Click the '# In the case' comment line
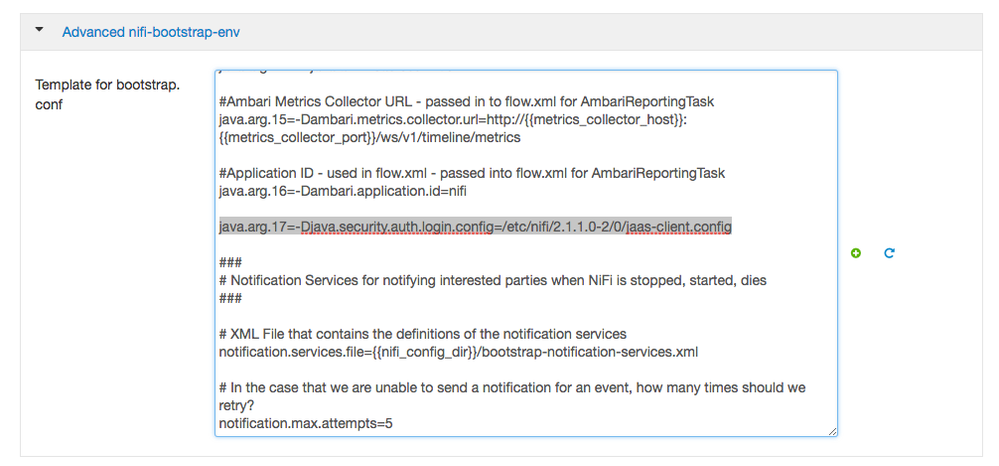Screen dimensions: 999x466 coord(512,387)
